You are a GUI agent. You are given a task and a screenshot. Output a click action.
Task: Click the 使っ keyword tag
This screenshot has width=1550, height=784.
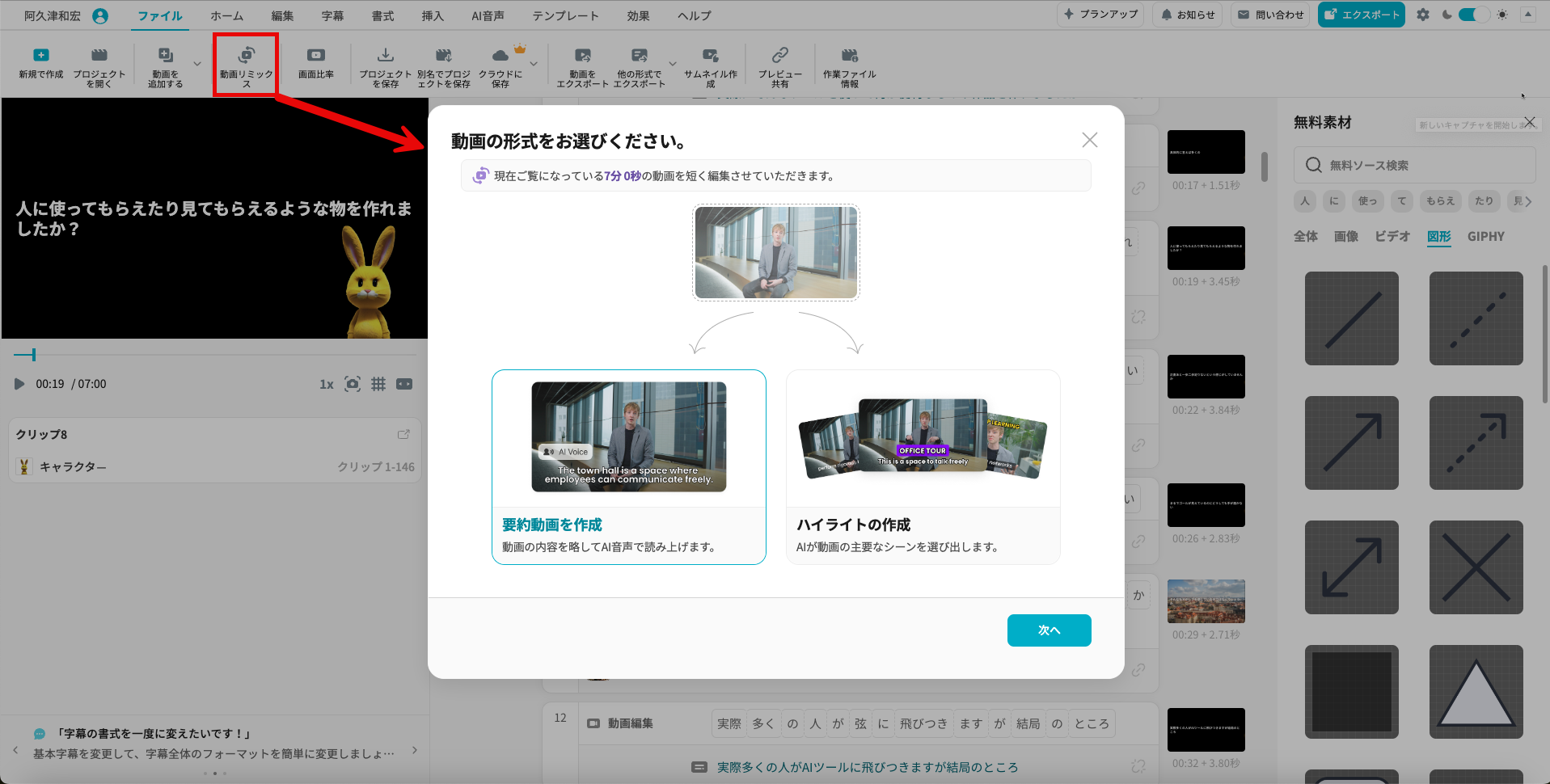(1368, 201)
